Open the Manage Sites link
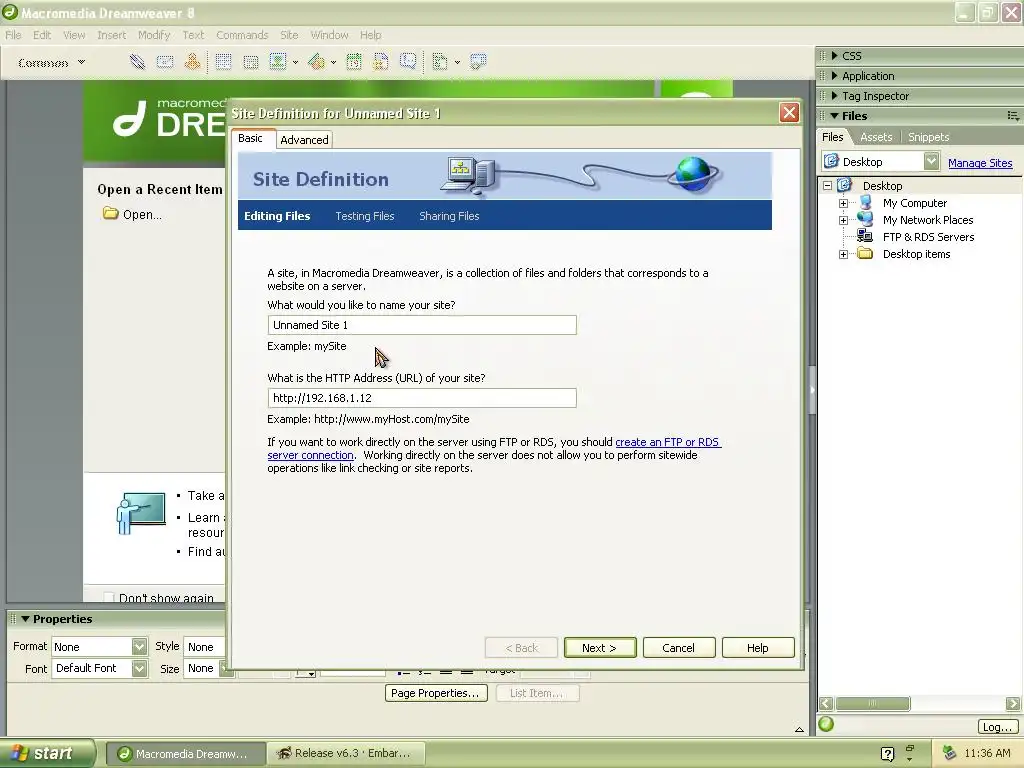1024x768 pixels. tap(980, 163)
